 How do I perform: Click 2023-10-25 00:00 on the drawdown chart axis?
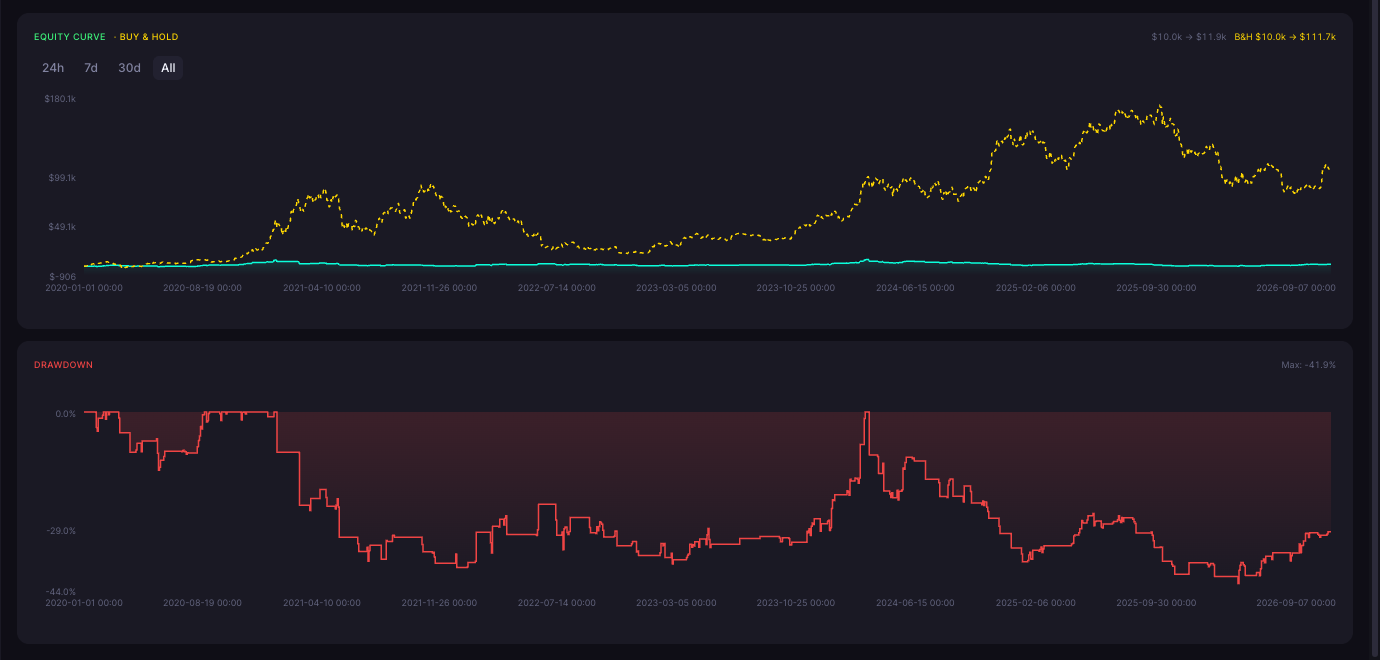tap(796, 604)
